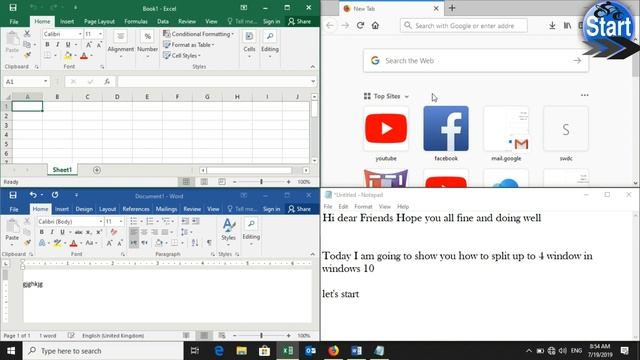Toggle Underline in Excel Font group
This screenshot has height=360, width=640.
68,44
